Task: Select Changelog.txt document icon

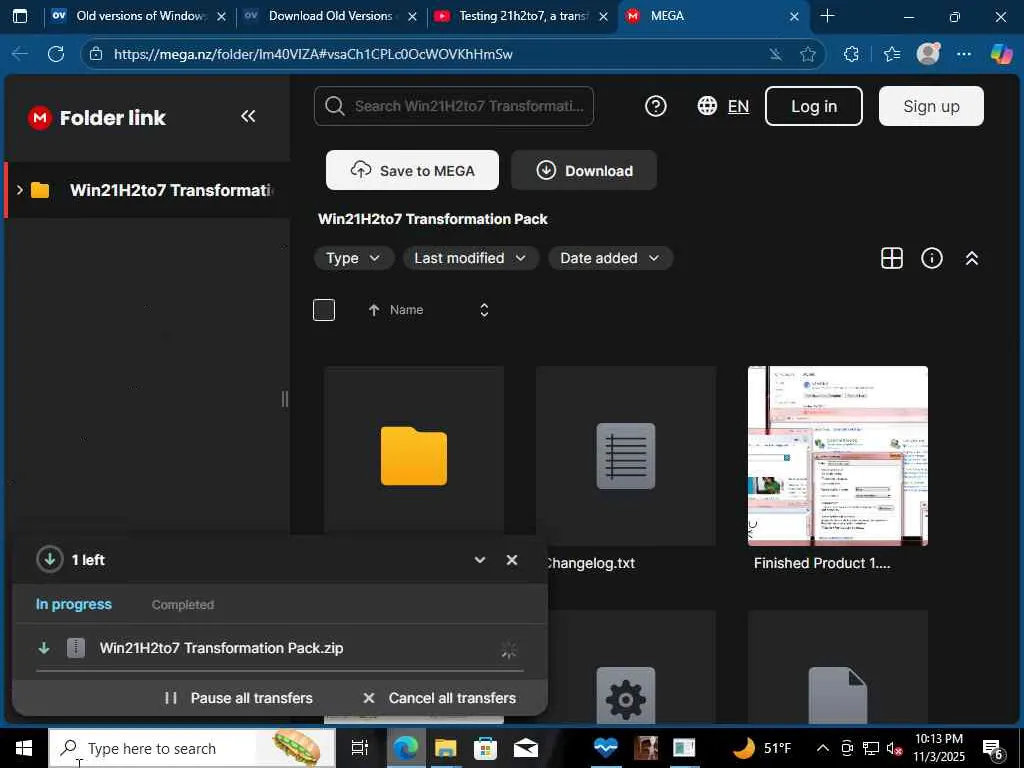Action: 626,456
